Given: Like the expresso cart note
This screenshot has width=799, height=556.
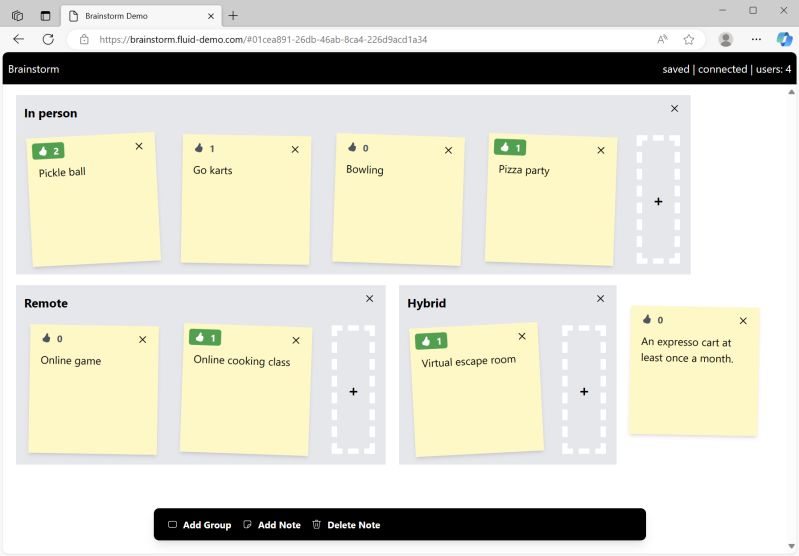Looking at the screenshot, I should (x=653, y=320).
